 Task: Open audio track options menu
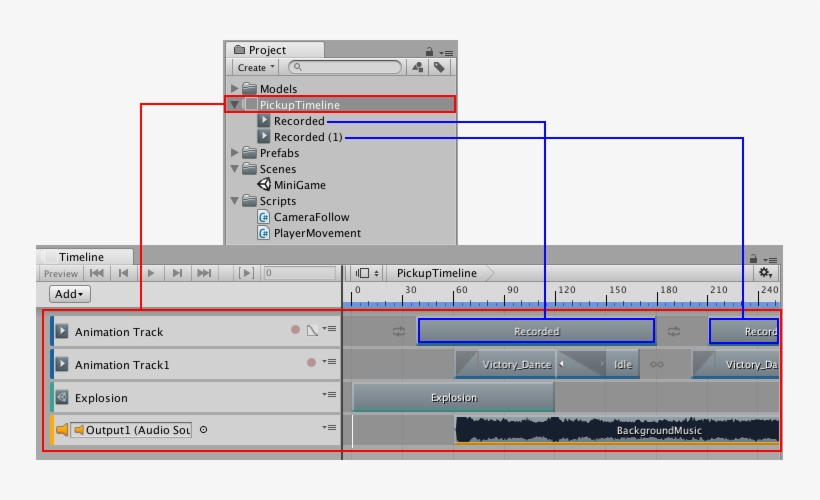329,428
